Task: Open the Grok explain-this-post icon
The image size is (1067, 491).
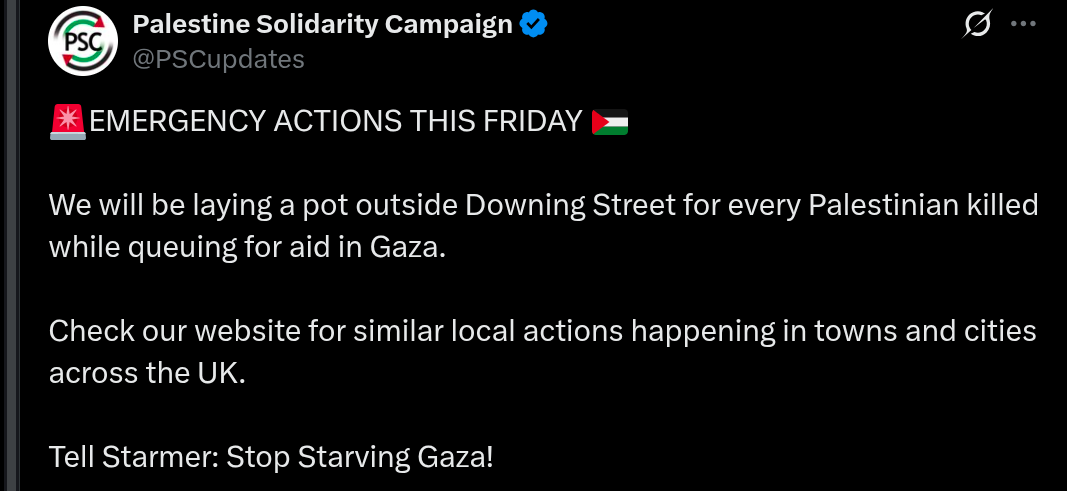Action: 976,26
